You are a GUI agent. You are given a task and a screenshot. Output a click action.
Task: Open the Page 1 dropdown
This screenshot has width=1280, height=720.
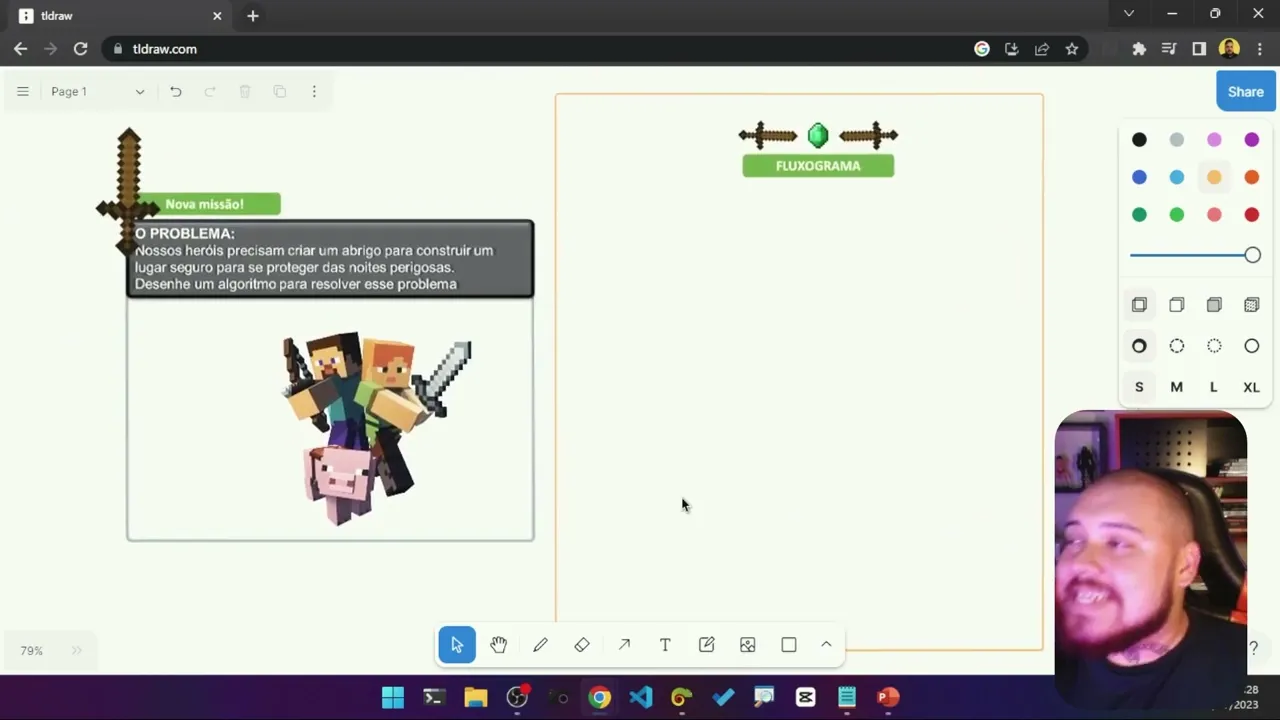point(97,91)
